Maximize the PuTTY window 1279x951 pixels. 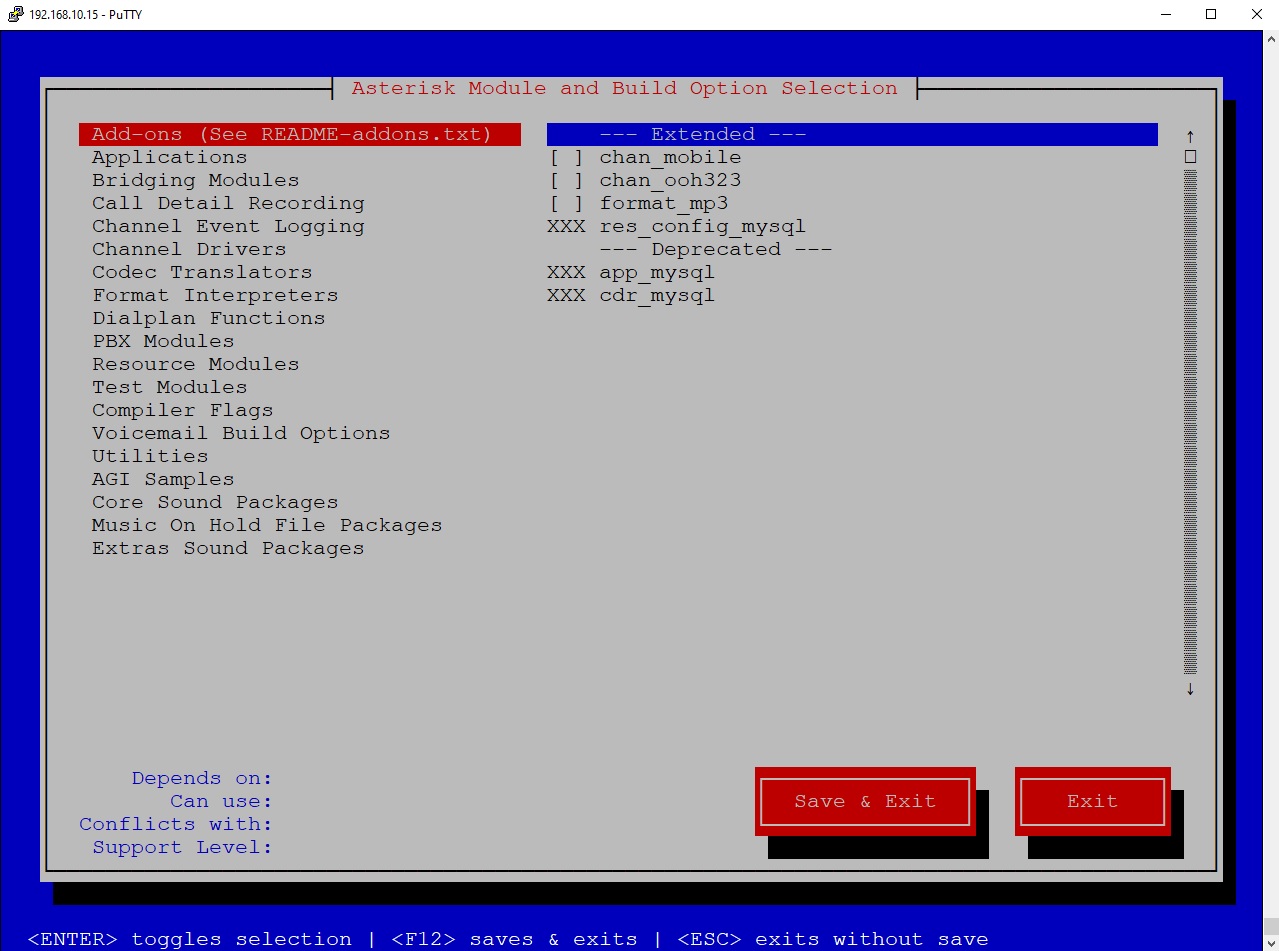pos(1211,14)
